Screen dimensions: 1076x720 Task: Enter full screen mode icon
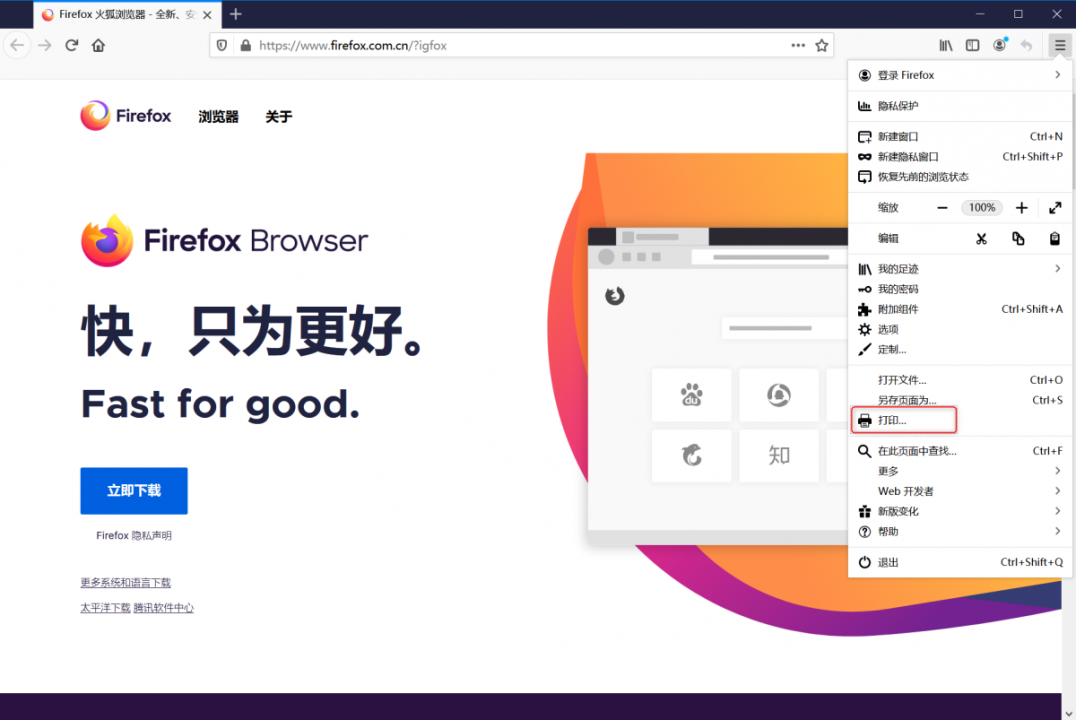click(1055, 207)
